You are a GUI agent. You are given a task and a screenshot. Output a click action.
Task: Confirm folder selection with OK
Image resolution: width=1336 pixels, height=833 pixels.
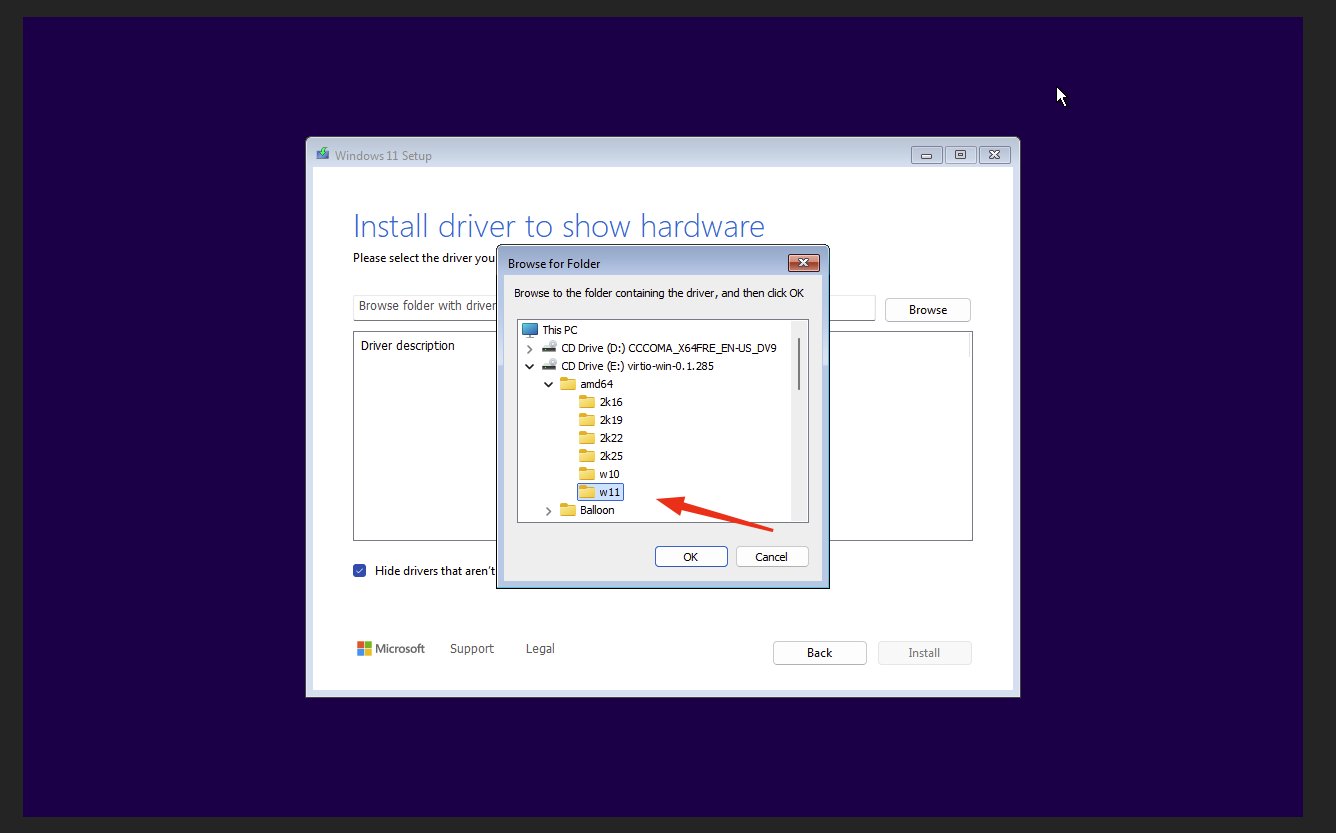tap(691, 556)
